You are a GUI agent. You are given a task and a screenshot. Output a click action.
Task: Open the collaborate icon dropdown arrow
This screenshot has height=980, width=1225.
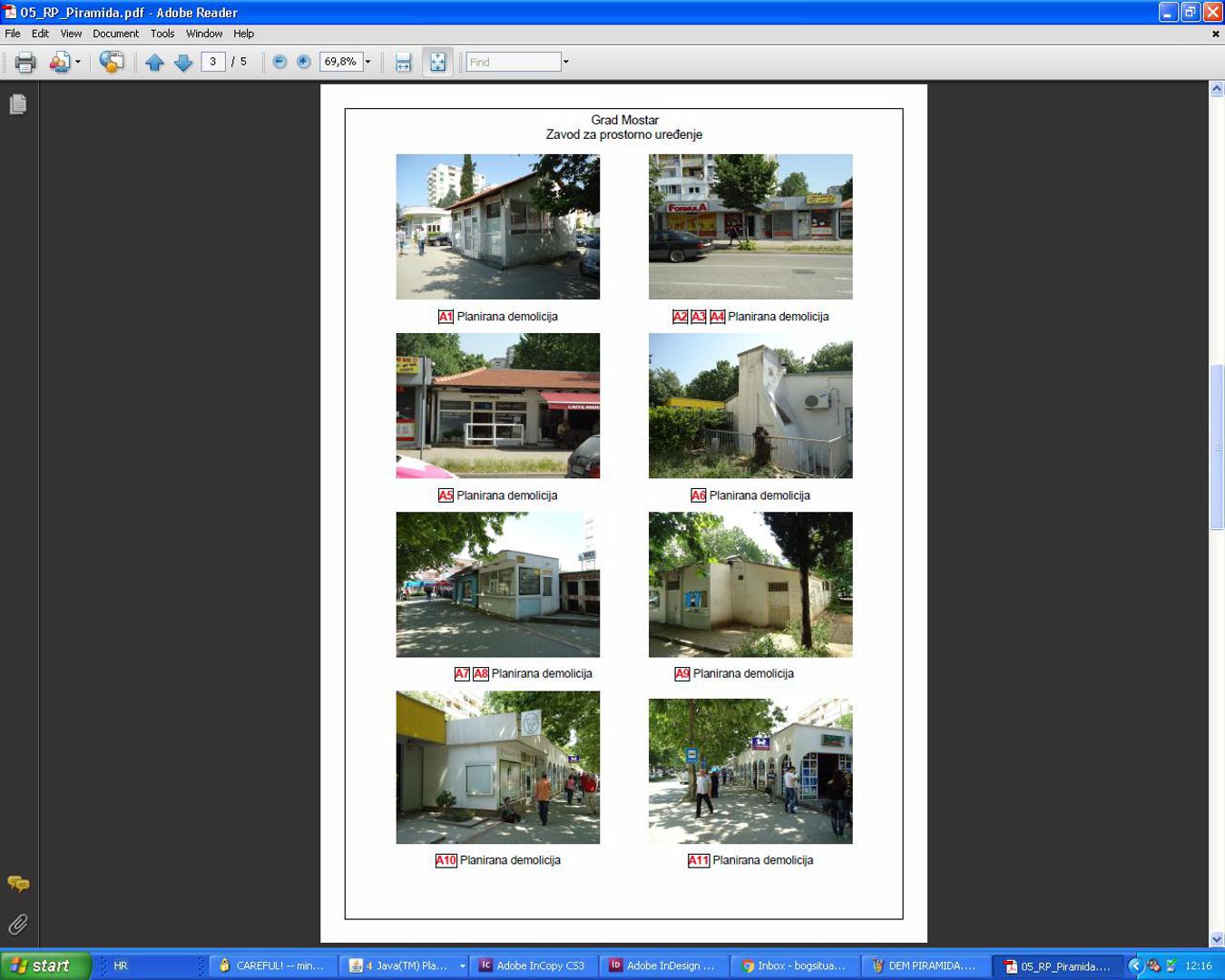pos(78,62)
